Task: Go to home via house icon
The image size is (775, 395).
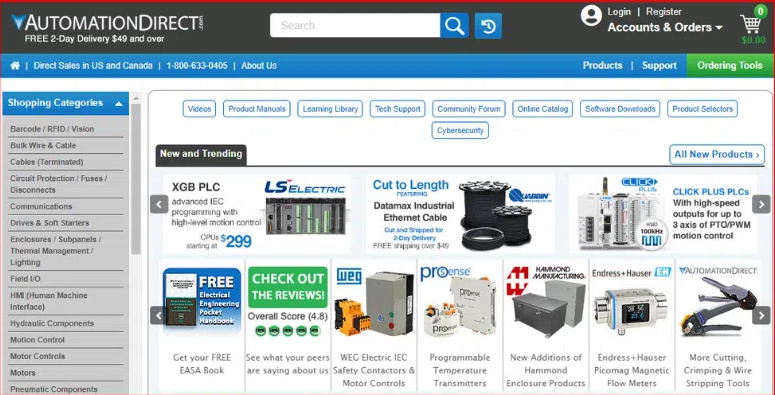Action: pyautogui.click(x=15, y=65)
